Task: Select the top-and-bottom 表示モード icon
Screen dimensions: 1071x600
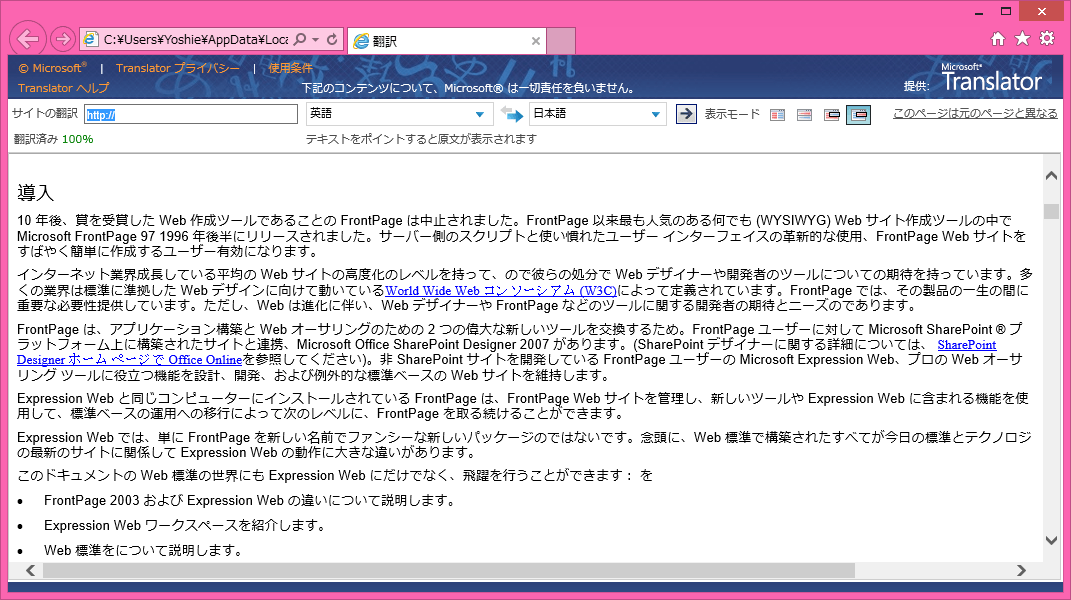Action: point(805,115)
